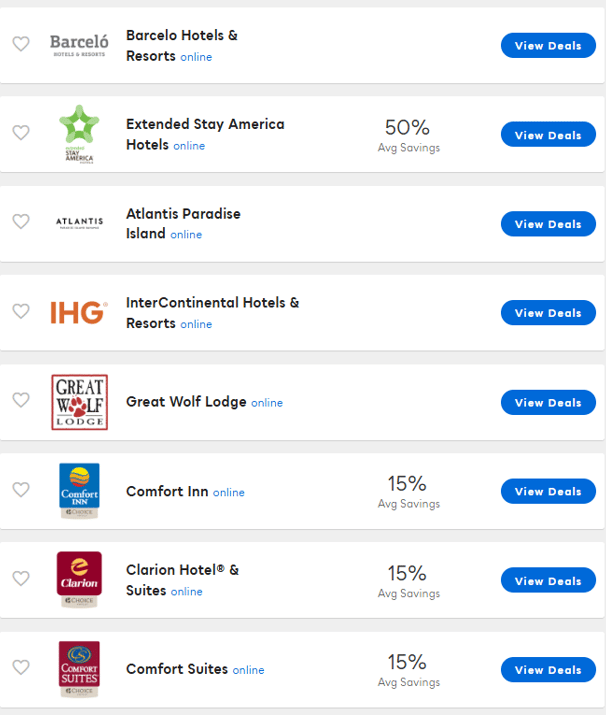The height and width of the screenshot is (715, 606).
Task: Favorite Barcelo Hotels & Resorts with heart icon
Action: point(21,44)
